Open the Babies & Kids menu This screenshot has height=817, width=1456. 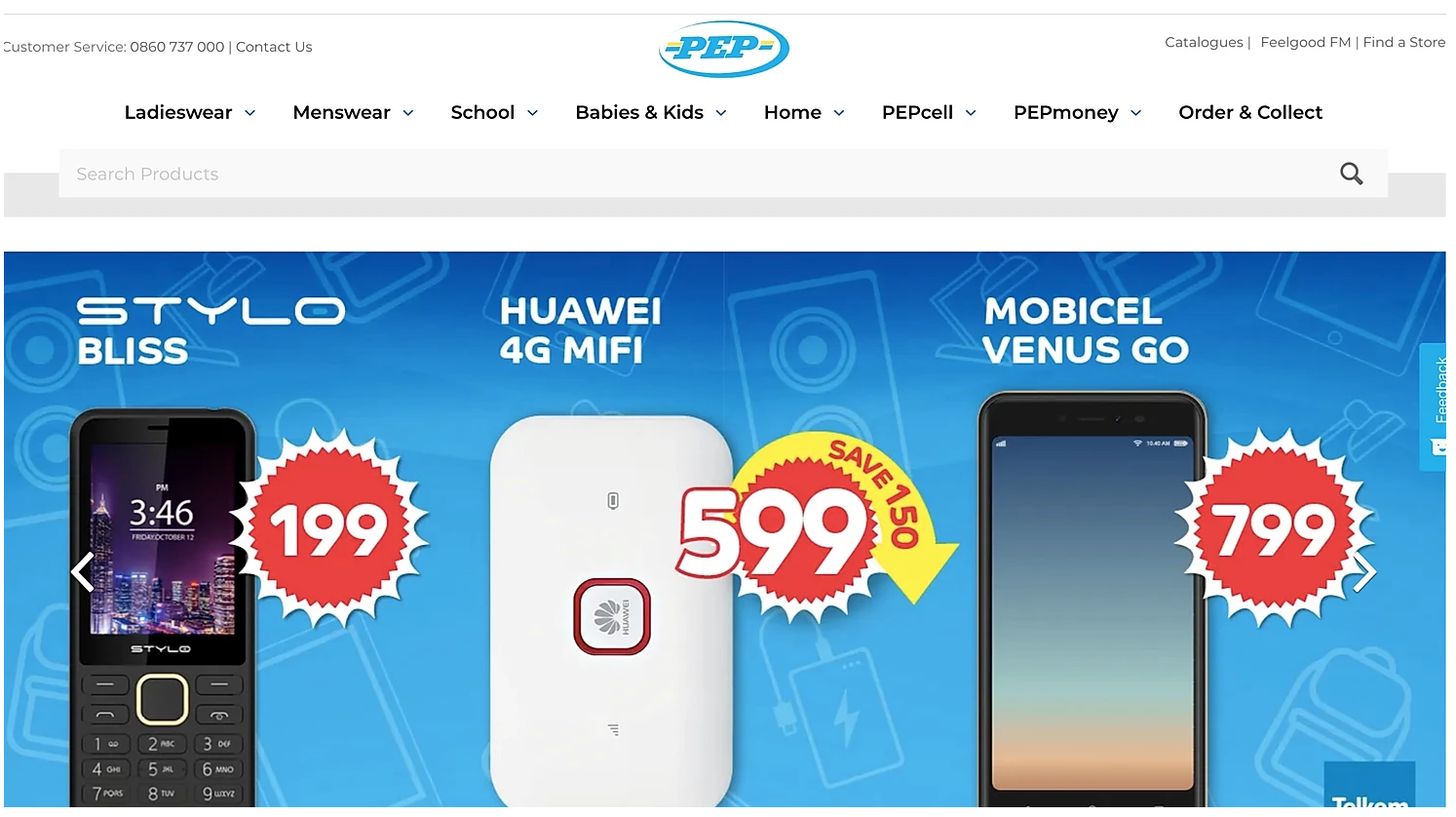click(x=639, y=112)
